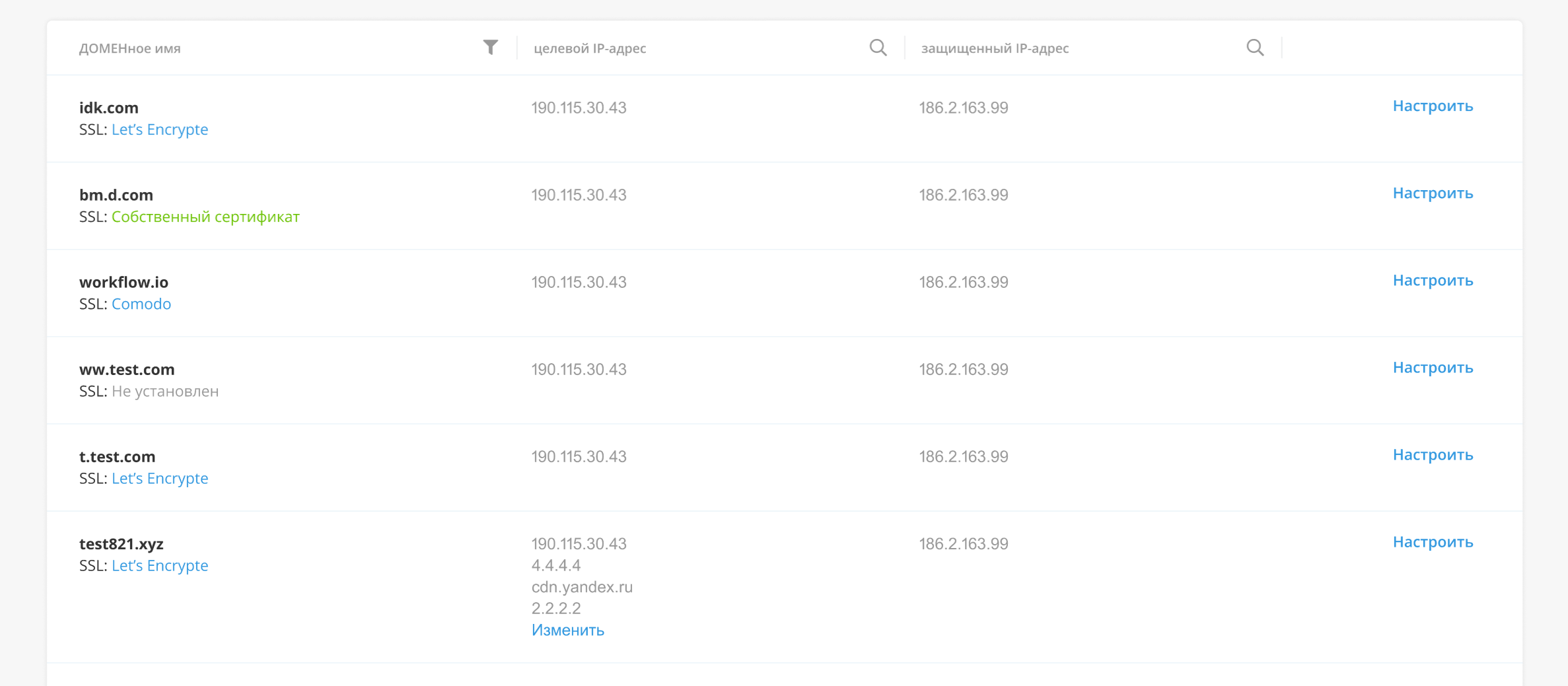Click the целевой IP-адрес column header
1568x686 pixels.
590,48
